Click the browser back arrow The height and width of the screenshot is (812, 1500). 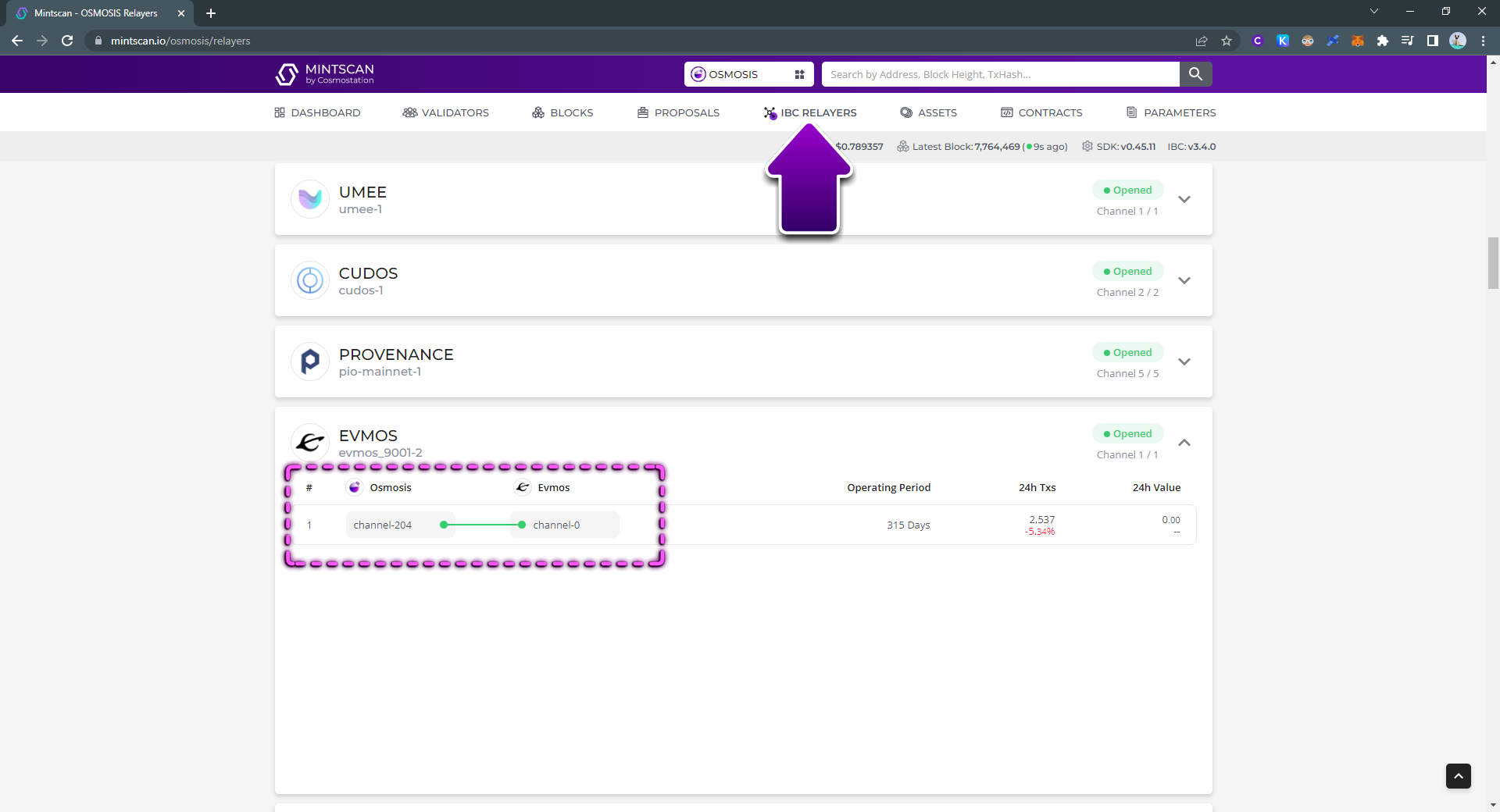tap(17, 41)
